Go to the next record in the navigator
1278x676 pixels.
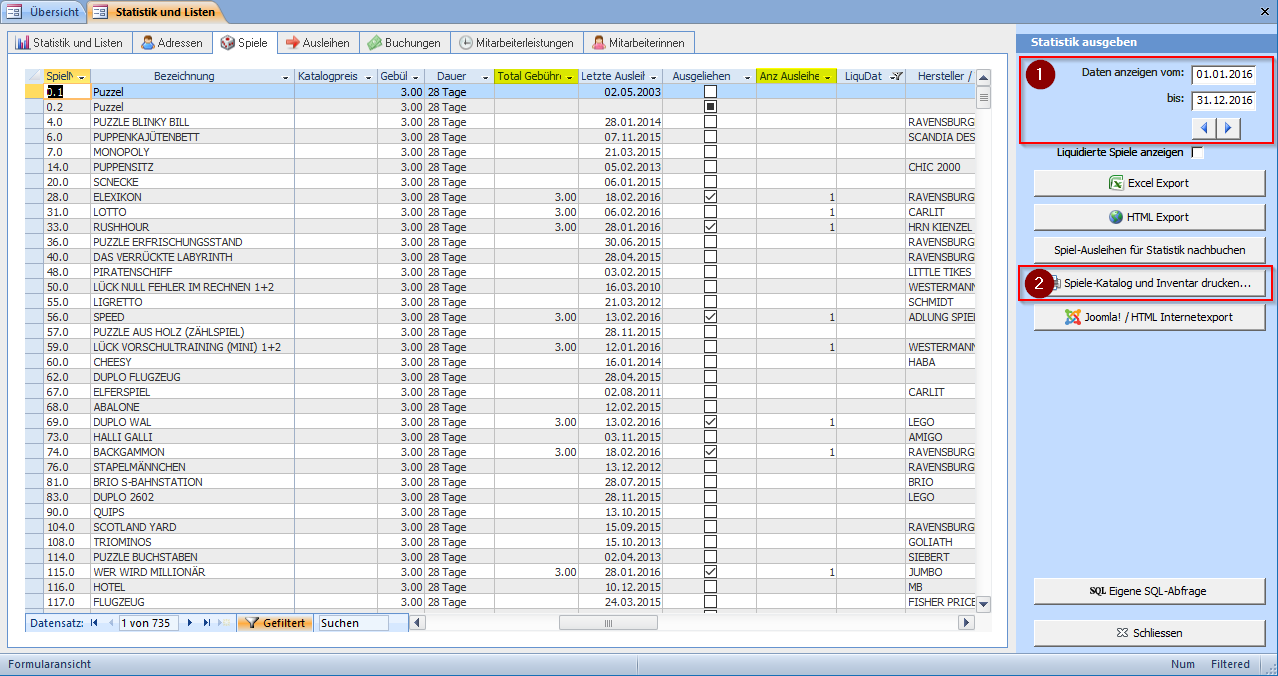coord(190,623)
